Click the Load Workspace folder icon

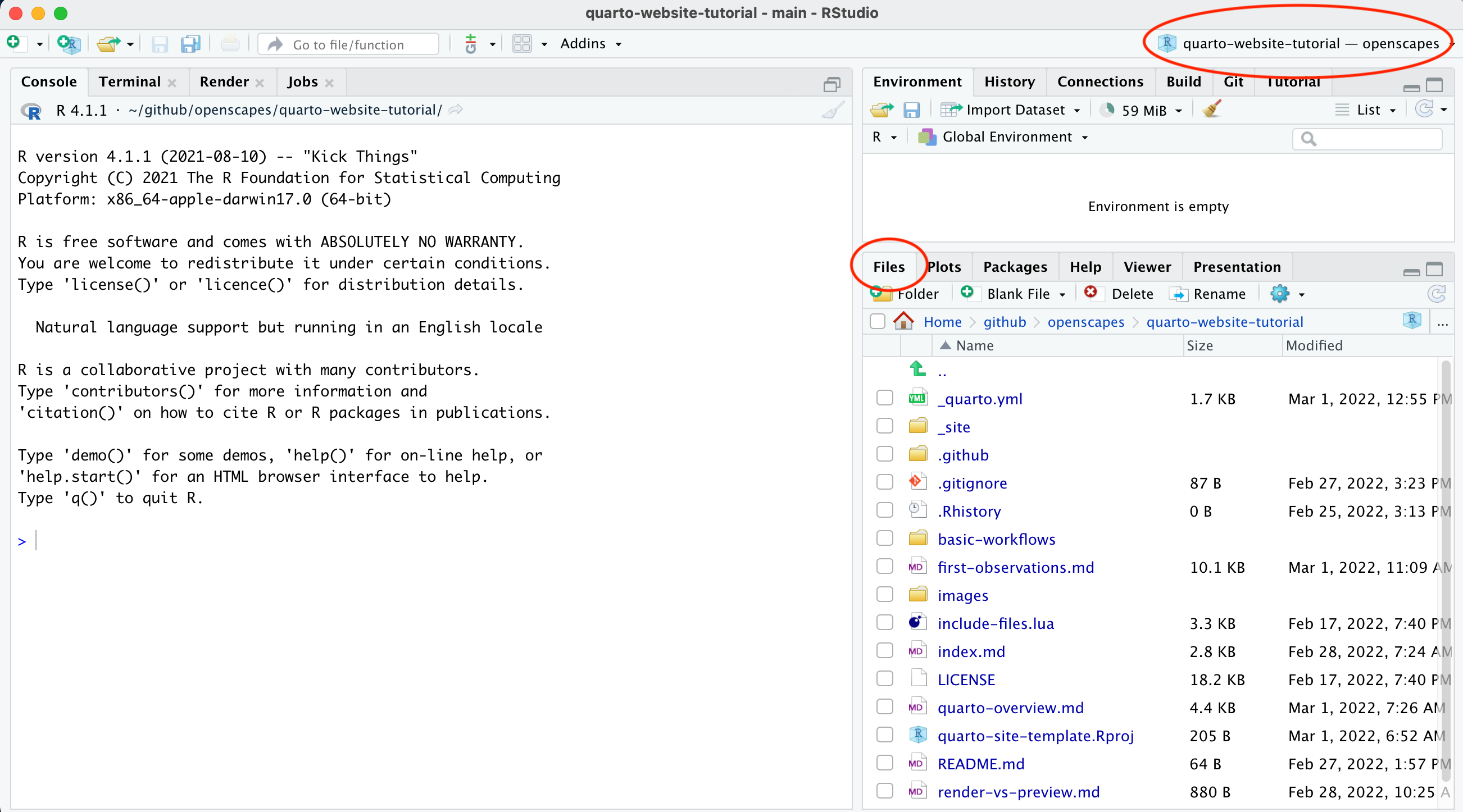881,110
